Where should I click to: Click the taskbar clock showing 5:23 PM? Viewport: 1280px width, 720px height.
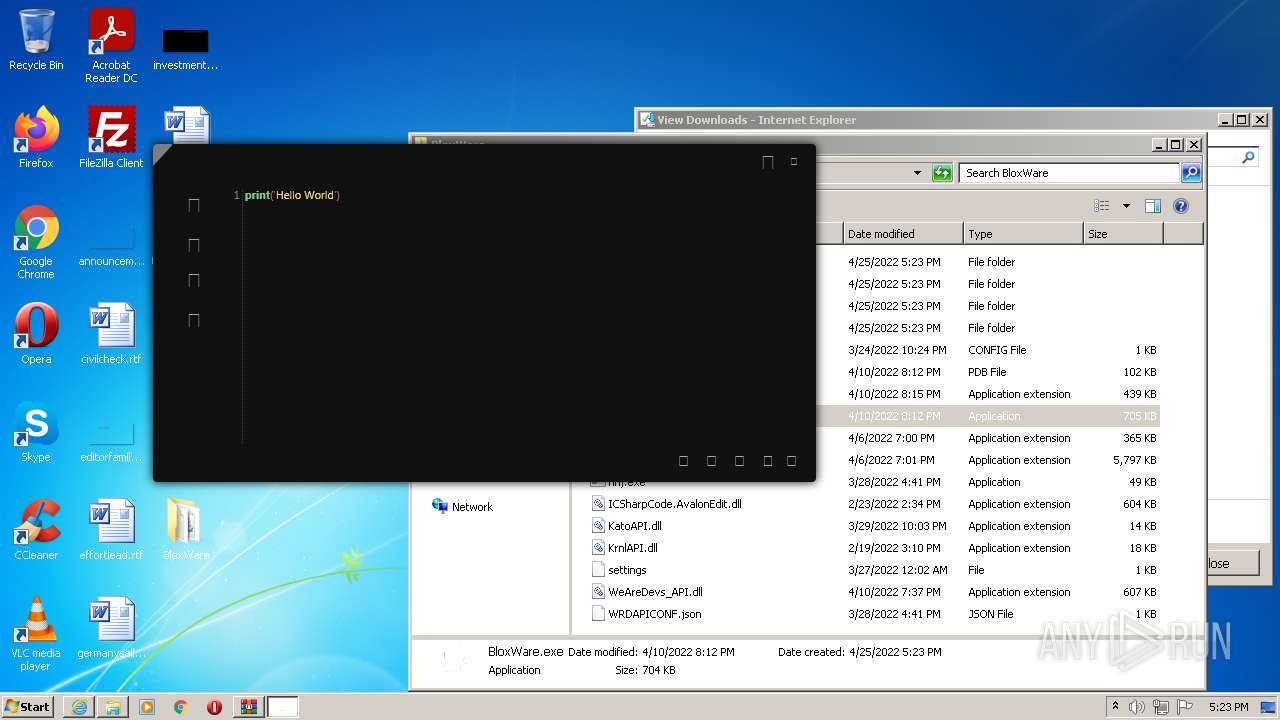click(1228, 707)
